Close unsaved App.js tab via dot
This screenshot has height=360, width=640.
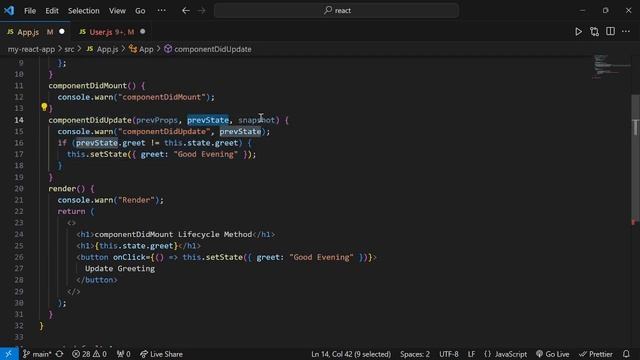(x=62, y=31)
